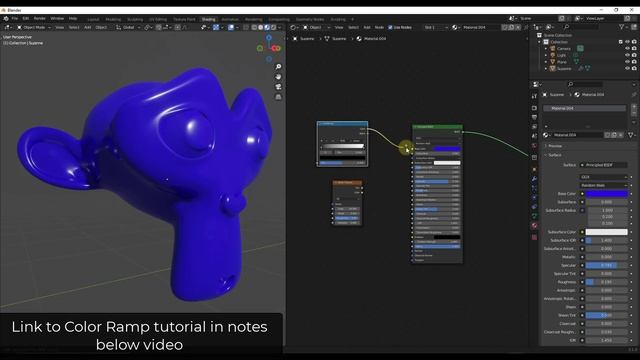Screen dimensions: 640x360
Task: Toggle the camera view icon in the 3D viewport
Action: pos(278,87)
